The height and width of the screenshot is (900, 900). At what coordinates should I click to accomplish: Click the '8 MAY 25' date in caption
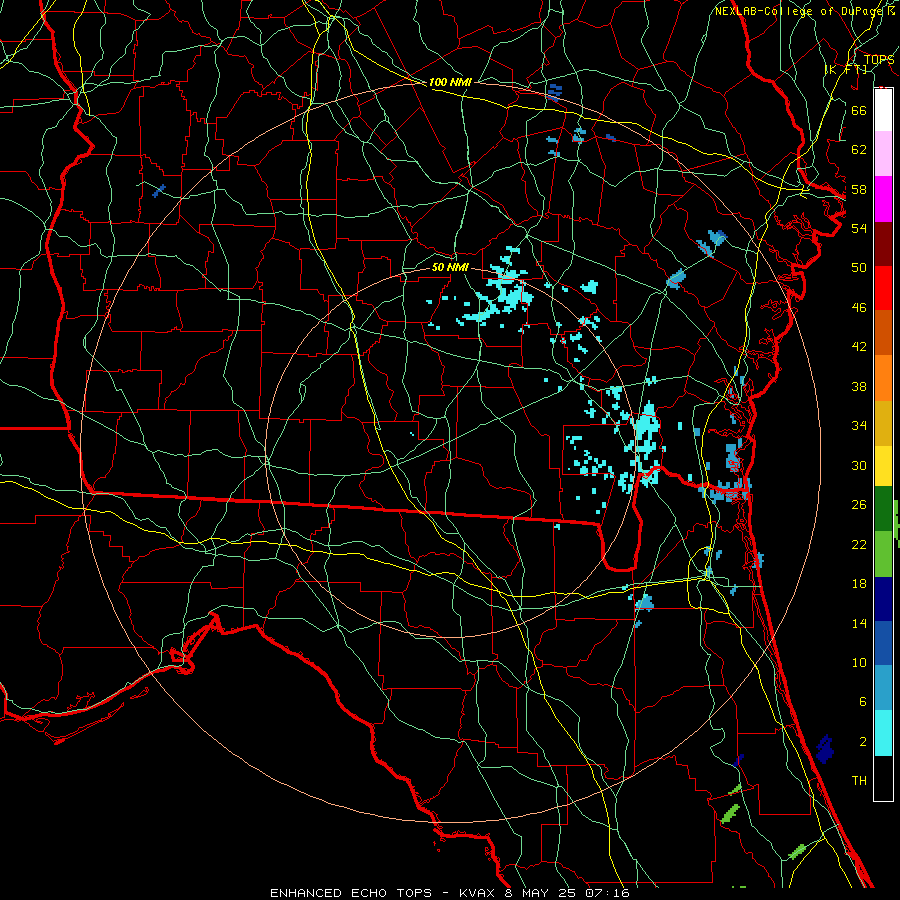[x=542, y=893]
